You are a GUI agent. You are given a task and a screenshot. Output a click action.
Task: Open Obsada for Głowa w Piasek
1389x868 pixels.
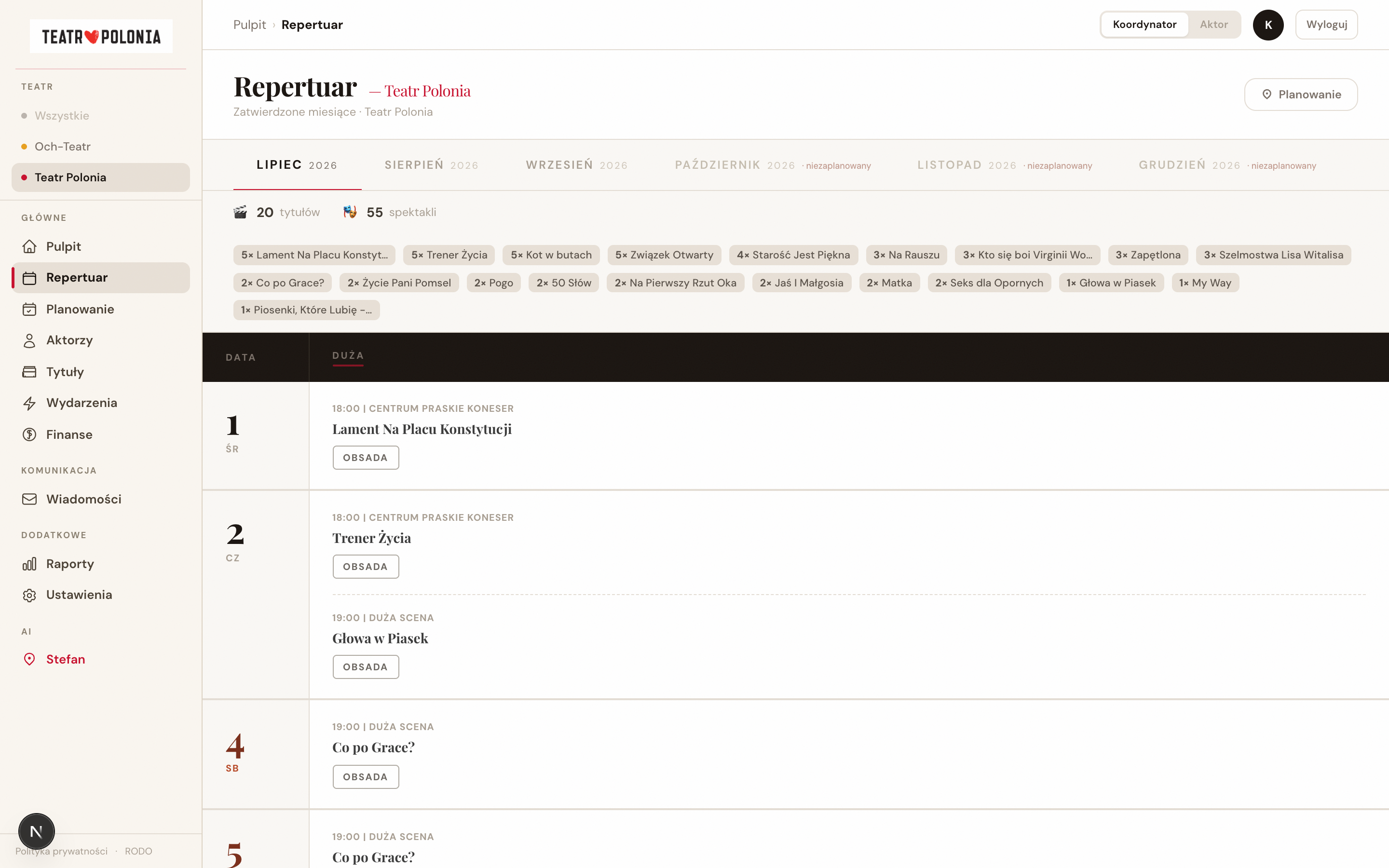coord(366,667)
